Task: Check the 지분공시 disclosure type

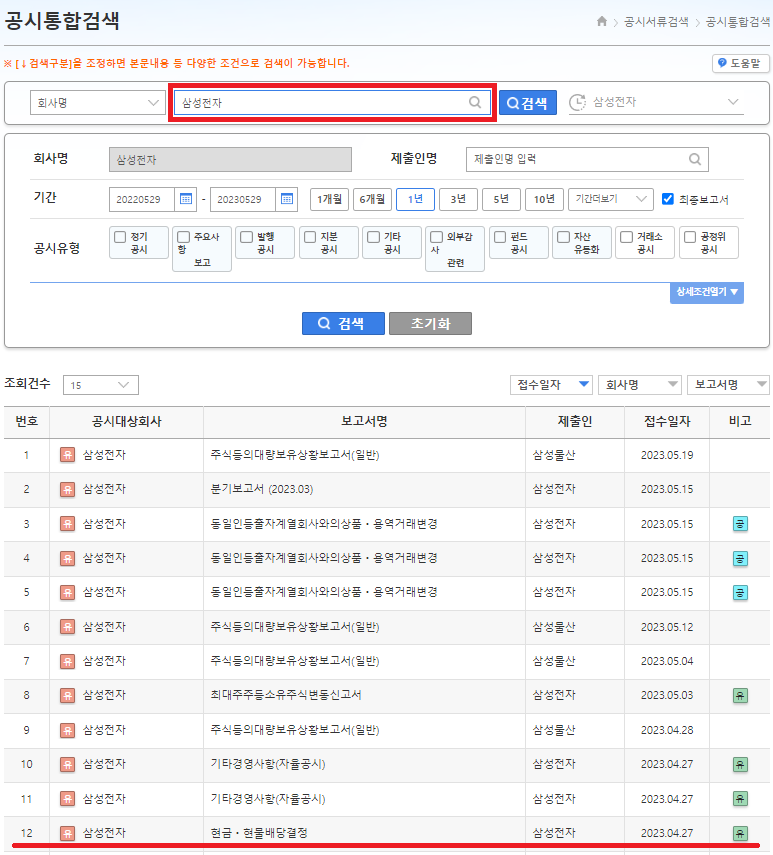Action: coord(310,237)
